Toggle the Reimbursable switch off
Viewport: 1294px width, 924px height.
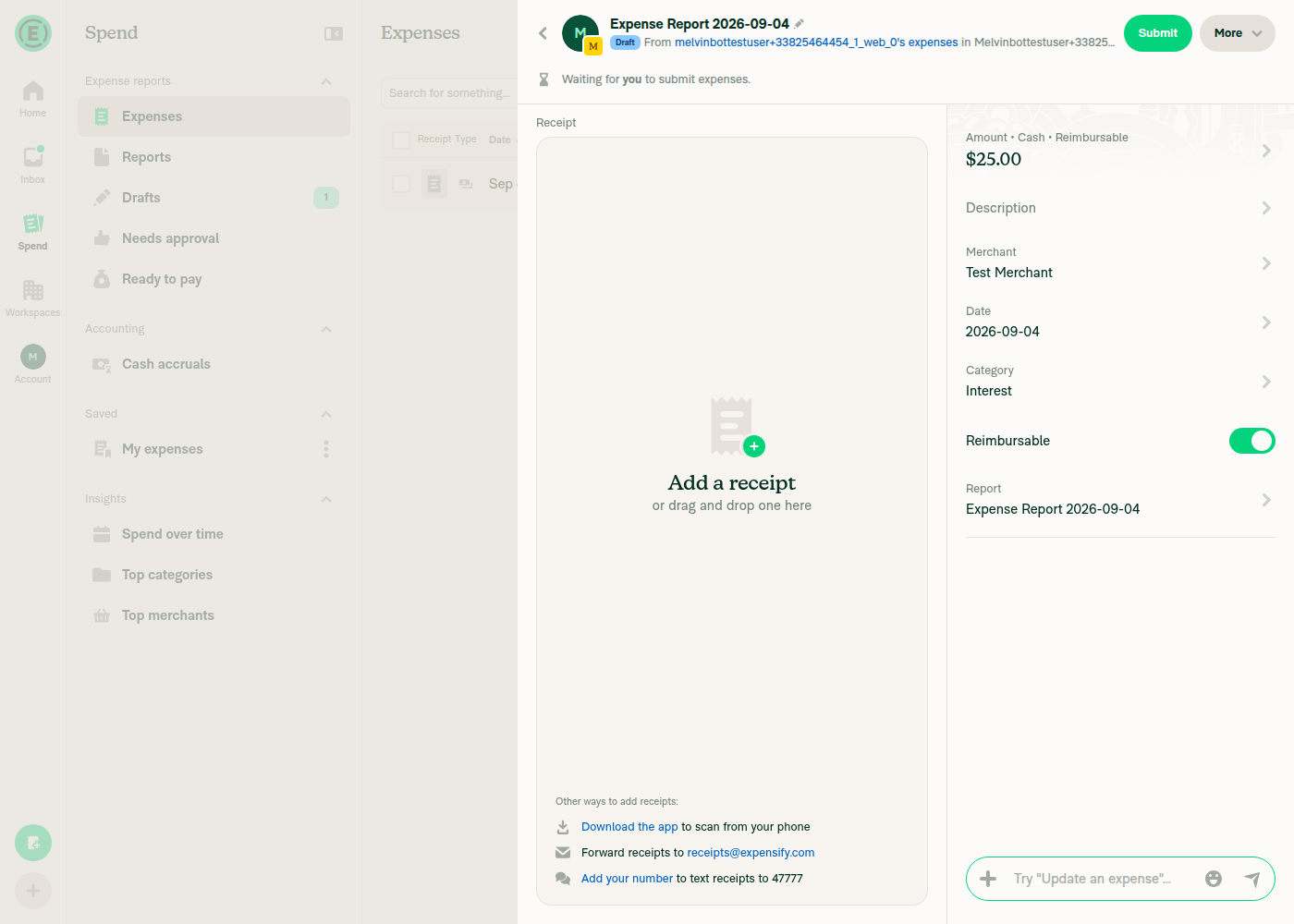pyautogui.click(x=1252, y=441)
